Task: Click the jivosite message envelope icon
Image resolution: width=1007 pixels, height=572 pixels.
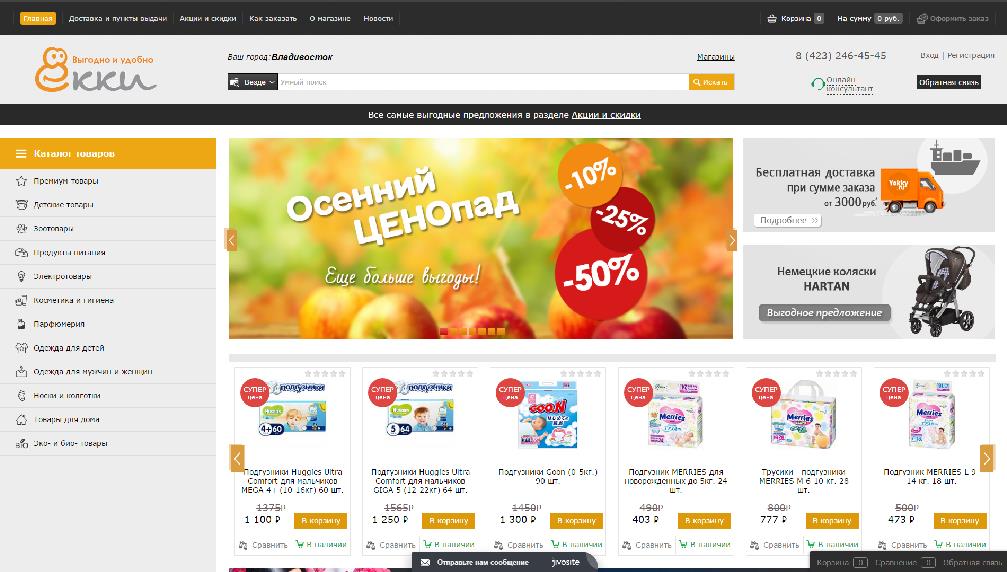Action: 425,562
